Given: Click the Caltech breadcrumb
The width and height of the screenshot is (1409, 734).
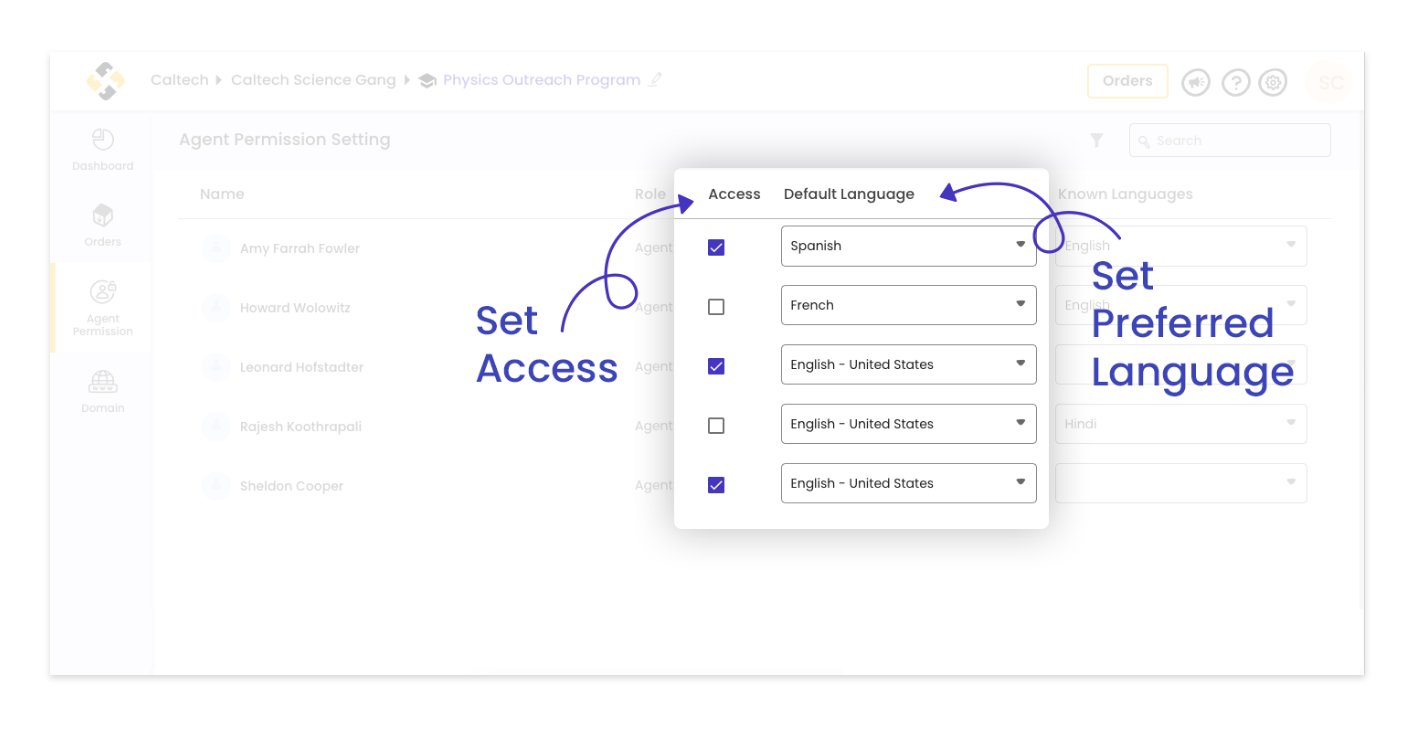Looking at the screenshot, I should pos(179,80).
